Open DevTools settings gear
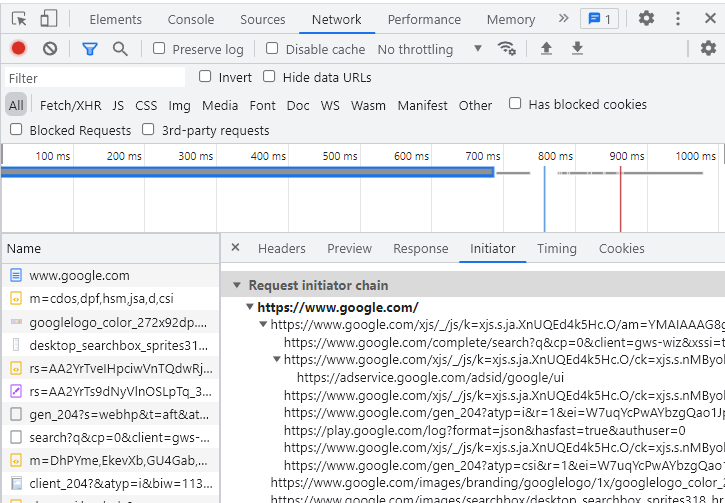 646,18
